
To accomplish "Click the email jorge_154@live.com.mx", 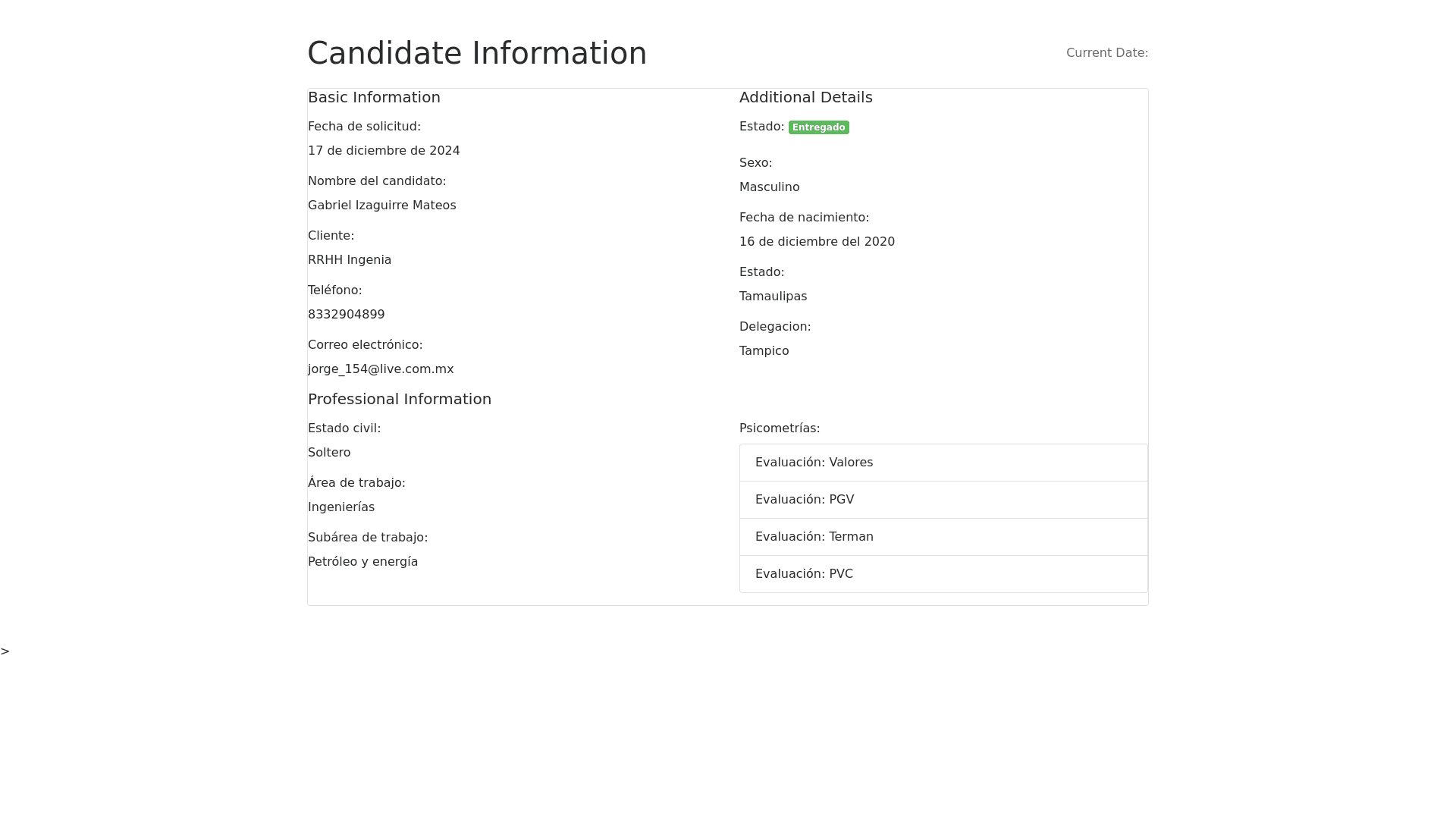I will 381,369.
